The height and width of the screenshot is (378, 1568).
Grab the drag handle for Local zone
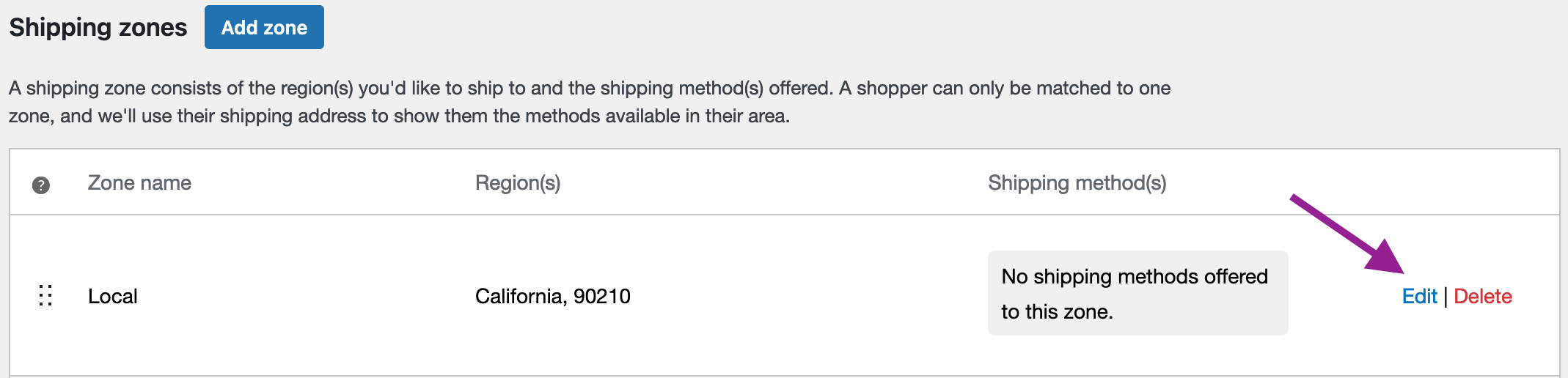point(45,295)
